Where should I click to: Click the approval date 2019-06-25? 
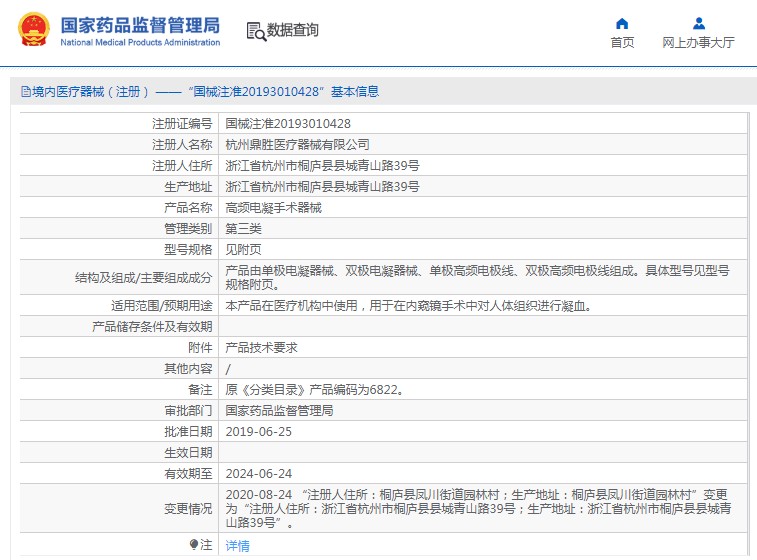tap(259, 432)
